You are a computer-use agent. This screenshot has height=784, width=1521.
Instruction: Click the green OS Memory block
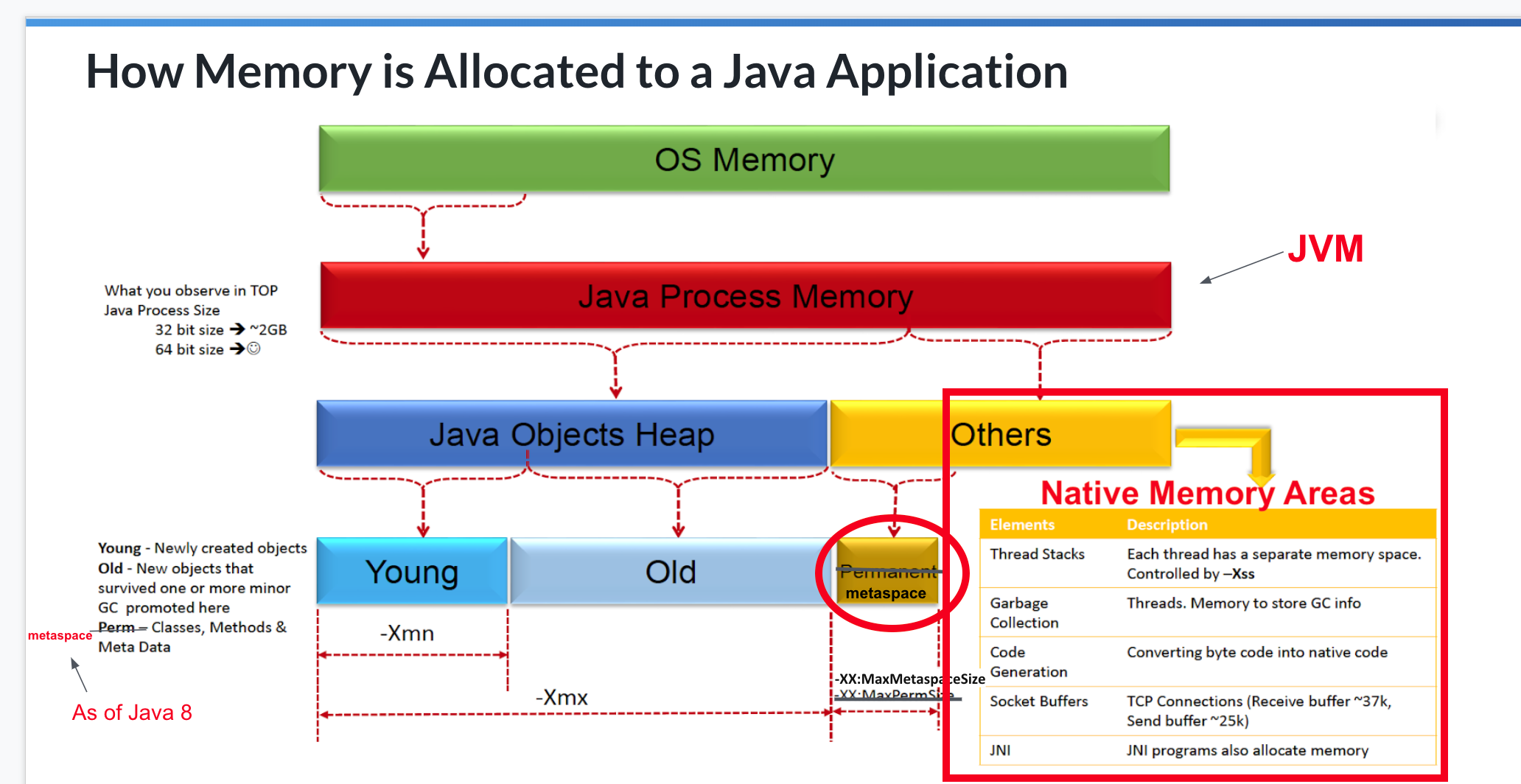(x=744, y=159)
